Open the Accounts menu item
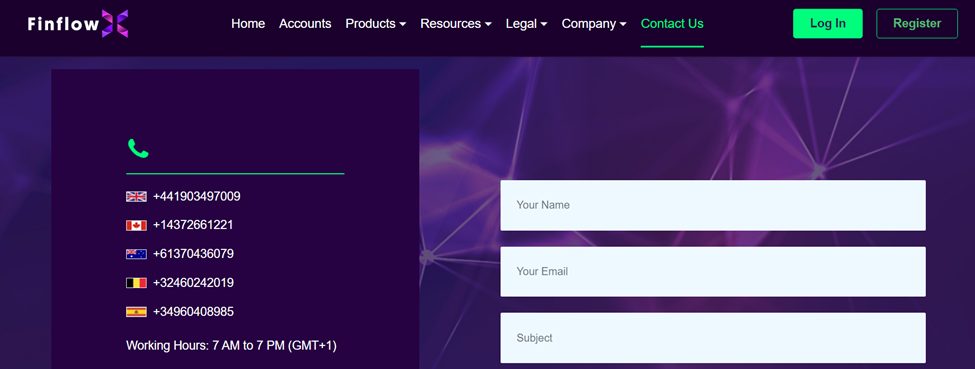This screenshot has height=369, width=975. tap(305, 24)
